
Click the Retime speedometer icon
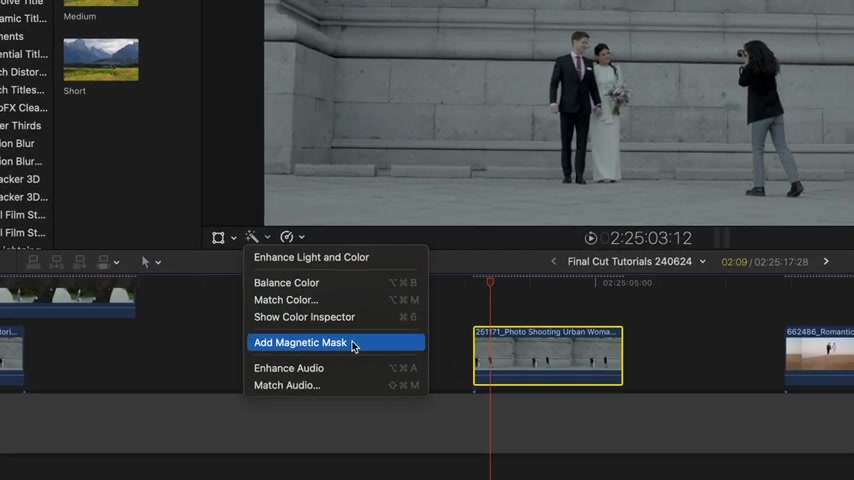pyautogui.click(x=286, y=237)
